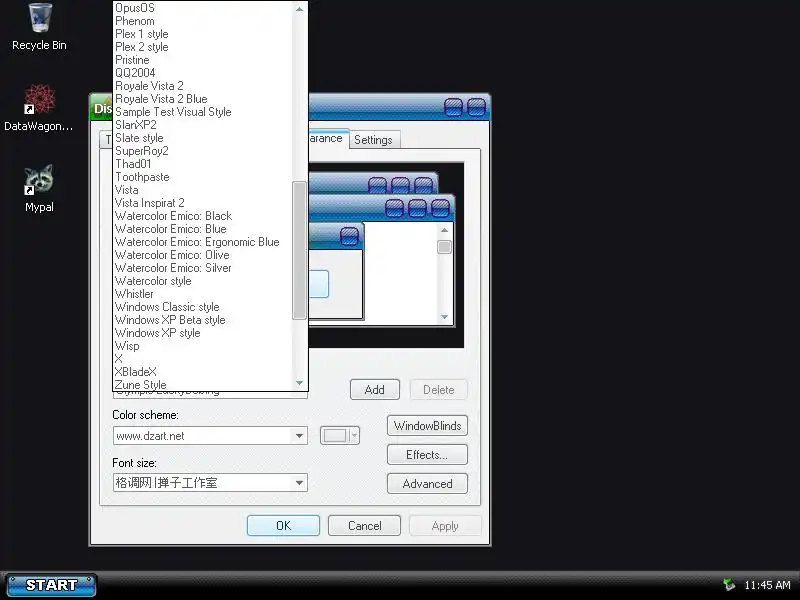Select SlanXP2 in the list
The width and height of the screenshot is (800, 600).
[x=203, y=125]
